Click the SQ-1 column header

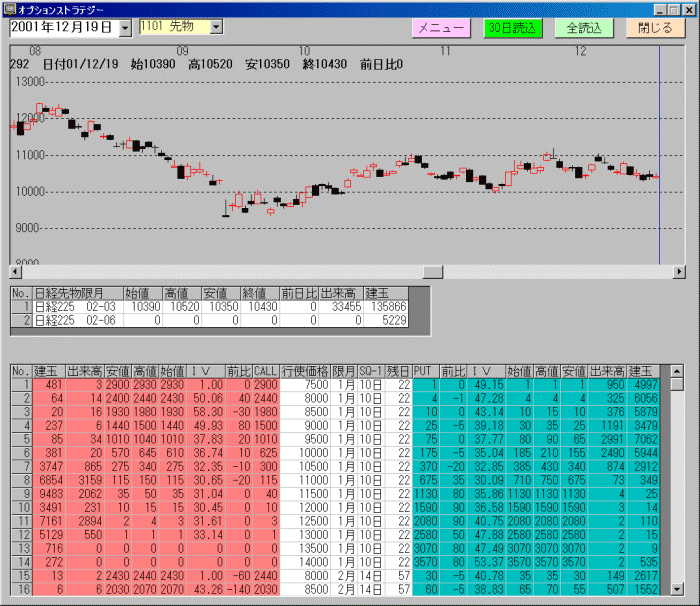pos(371,371)
